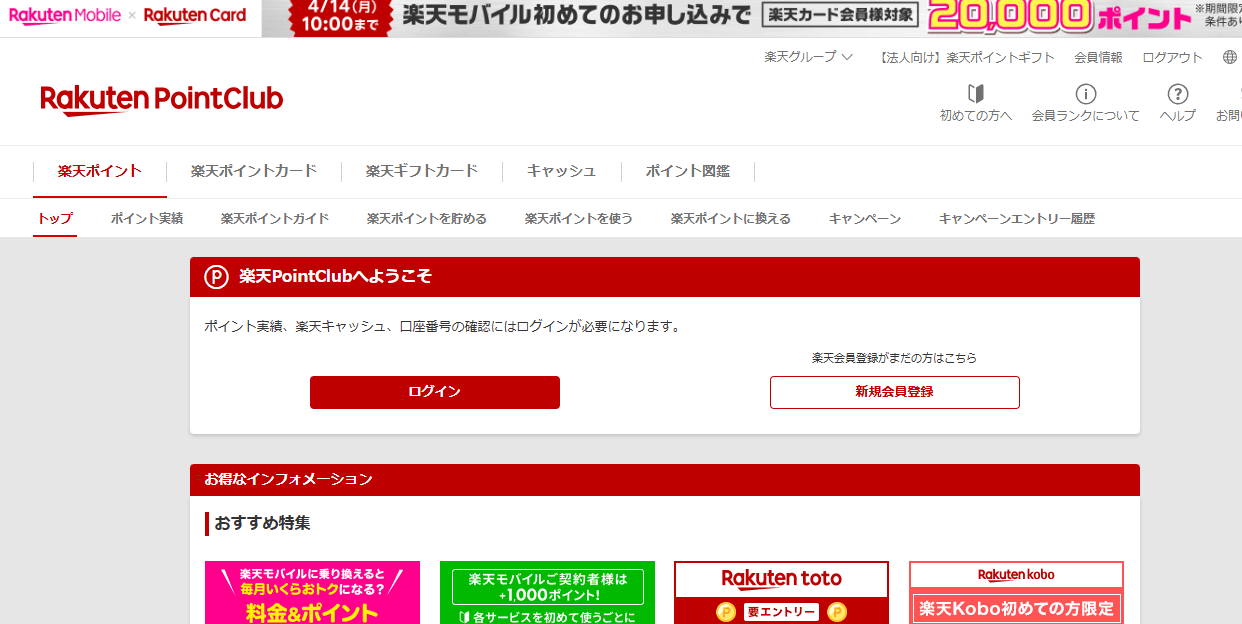
Task: Click the Rakuten PointClub logo
Action: [x=162, y=99]
